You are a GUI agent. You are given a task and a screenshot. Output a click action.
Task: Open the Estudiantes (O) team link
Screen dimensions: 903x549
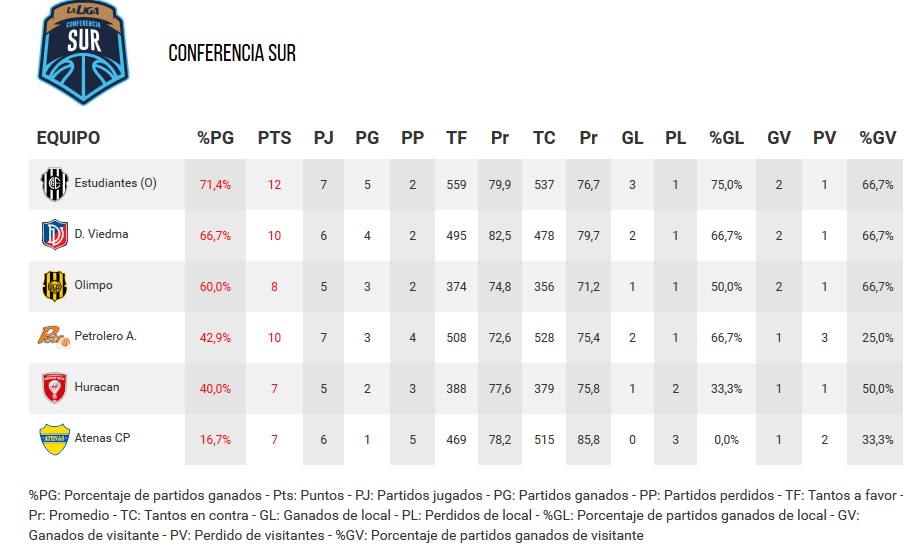(115, 184)
